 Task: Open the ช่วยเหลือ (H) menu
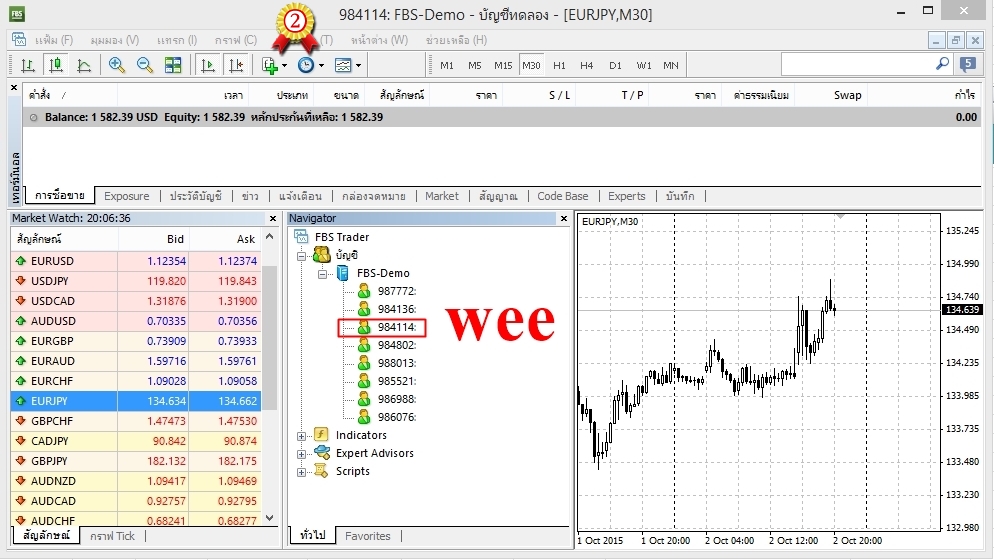[x=456, y=40]
